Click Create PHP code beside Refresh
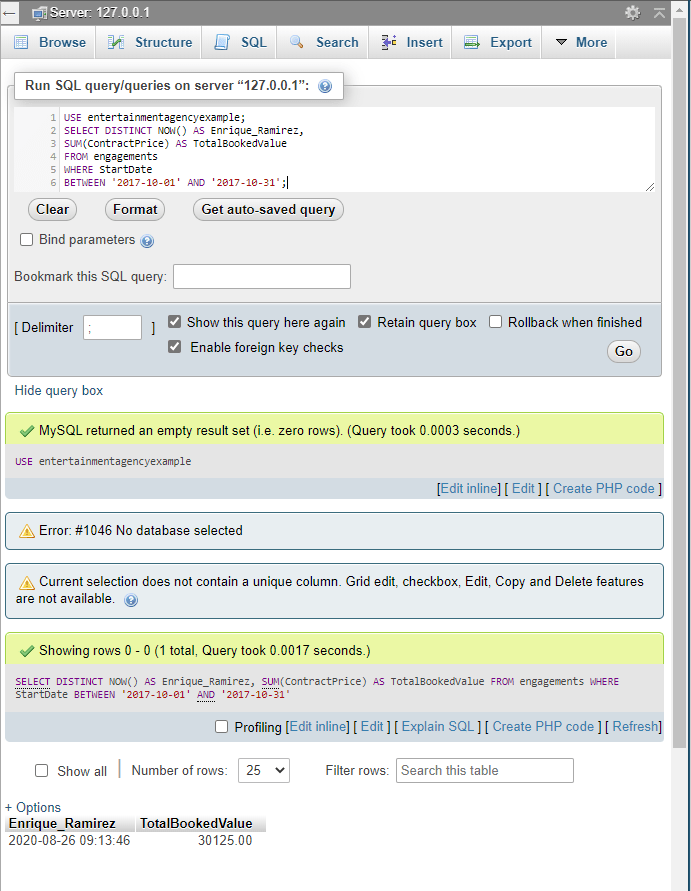The image size is (691, 891). tap(543, 727)
